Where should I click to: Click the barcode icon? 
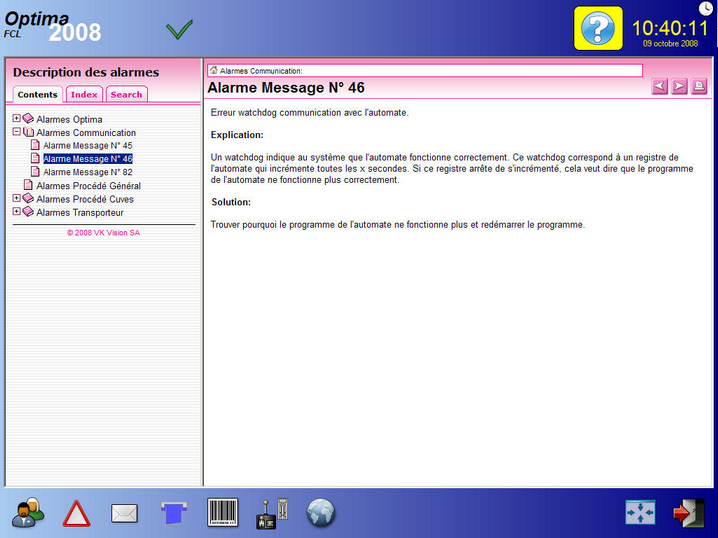(x=222, y=512)
